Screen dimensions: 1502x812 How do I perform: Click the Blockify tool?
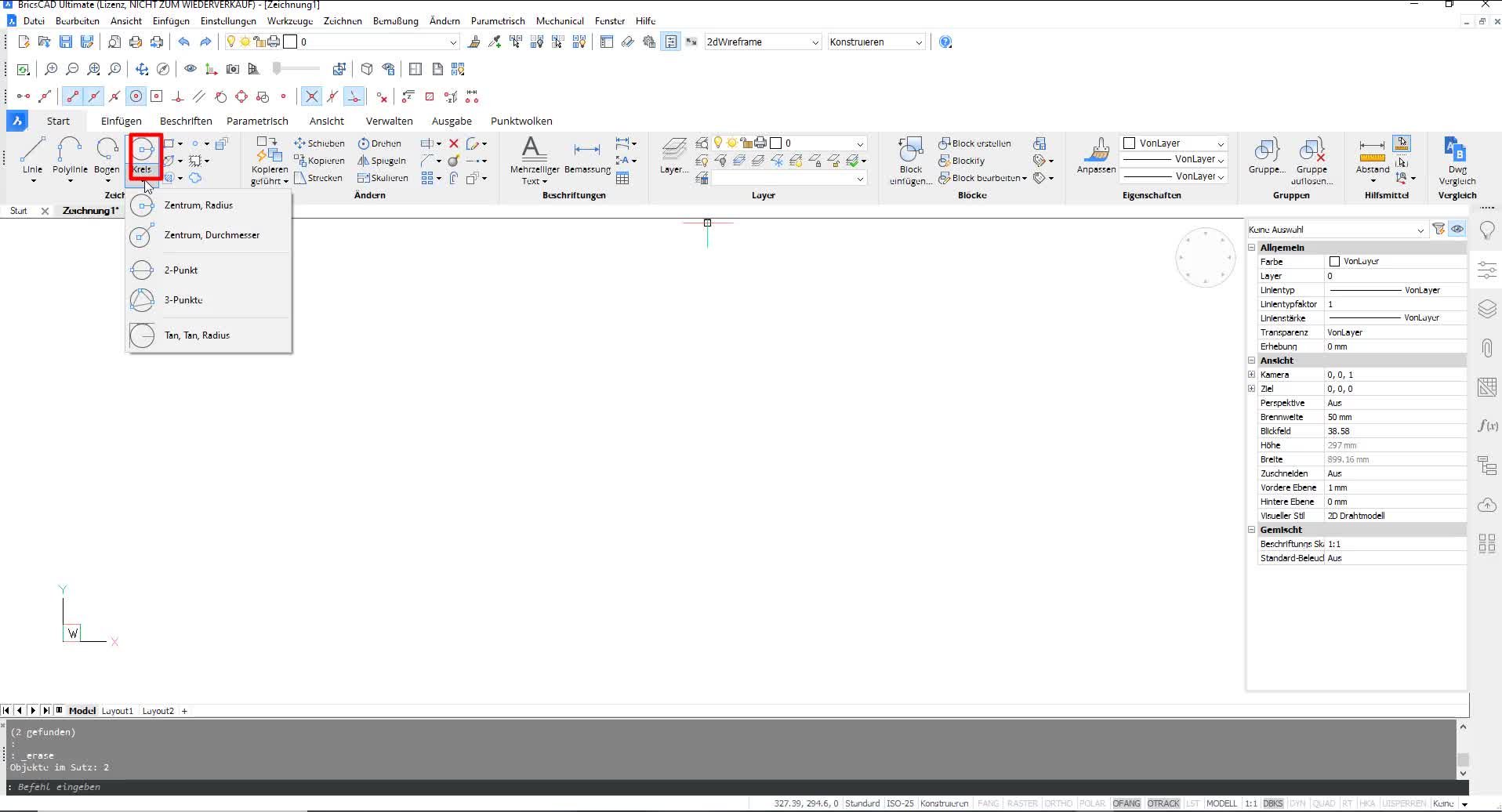[961, 161]
